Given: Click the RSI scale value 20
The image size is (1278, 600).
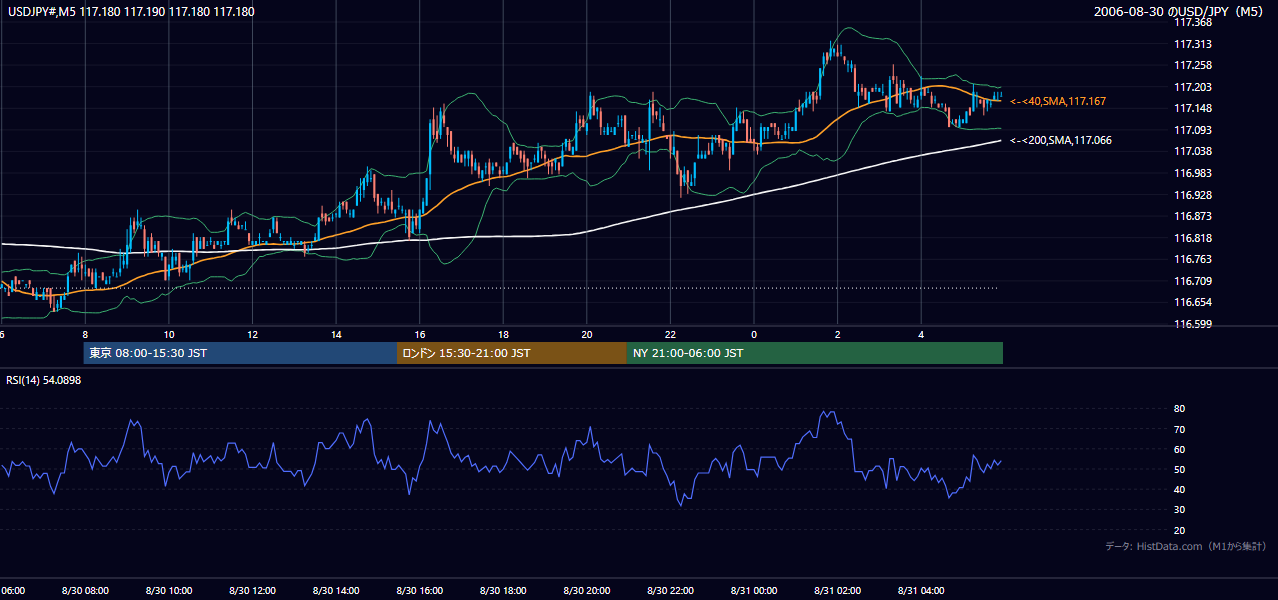Looking at the screenshot, I should (1180, 530).
